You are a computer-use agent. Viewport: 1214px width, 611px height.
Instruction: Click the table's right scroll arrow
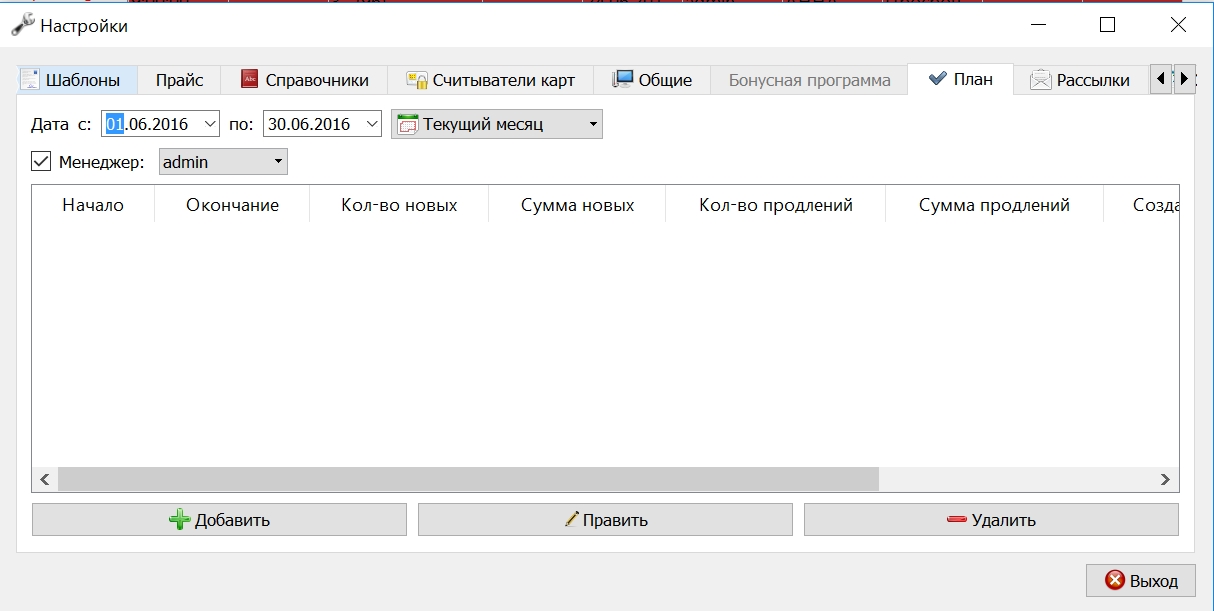[1166, 479]
